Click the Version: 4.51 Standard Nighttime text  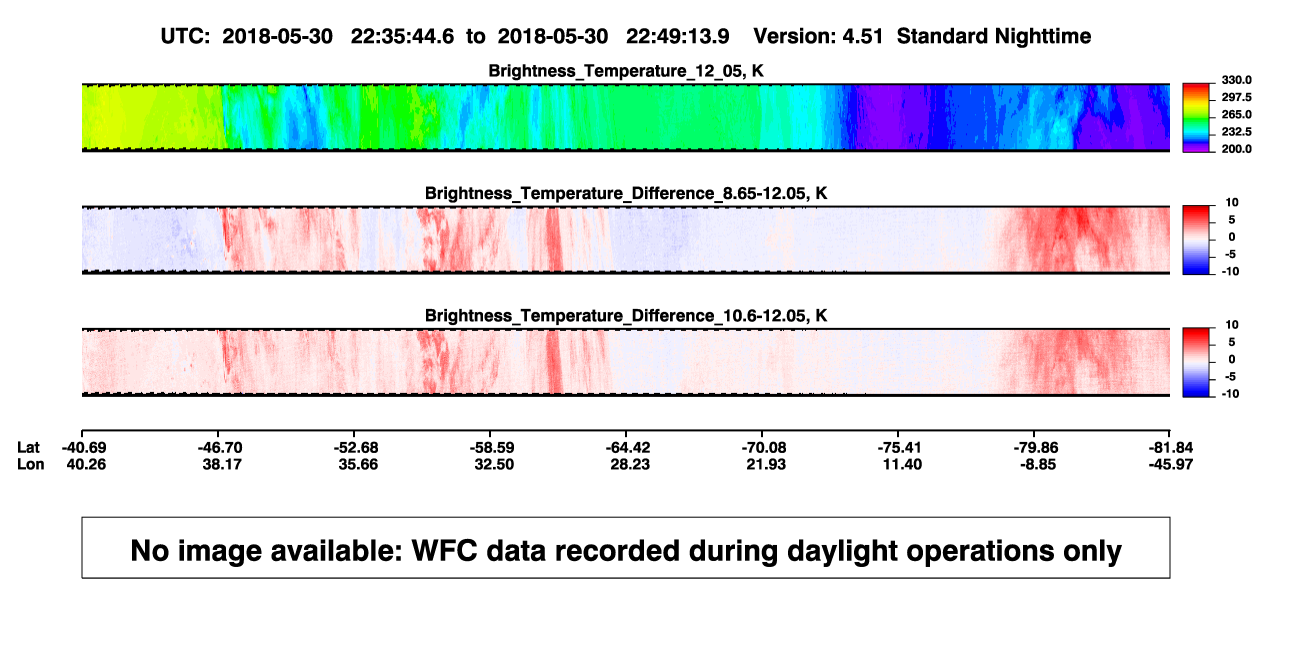(922, 36)
